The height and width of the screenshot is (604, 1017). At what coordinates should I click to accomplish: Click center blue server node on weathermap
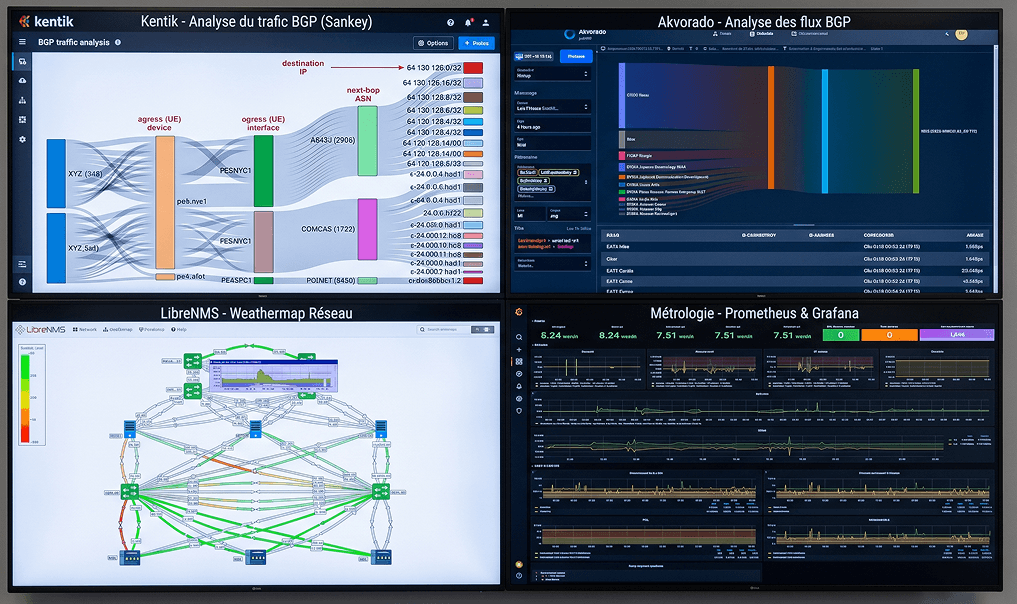[x=256, y=429]
